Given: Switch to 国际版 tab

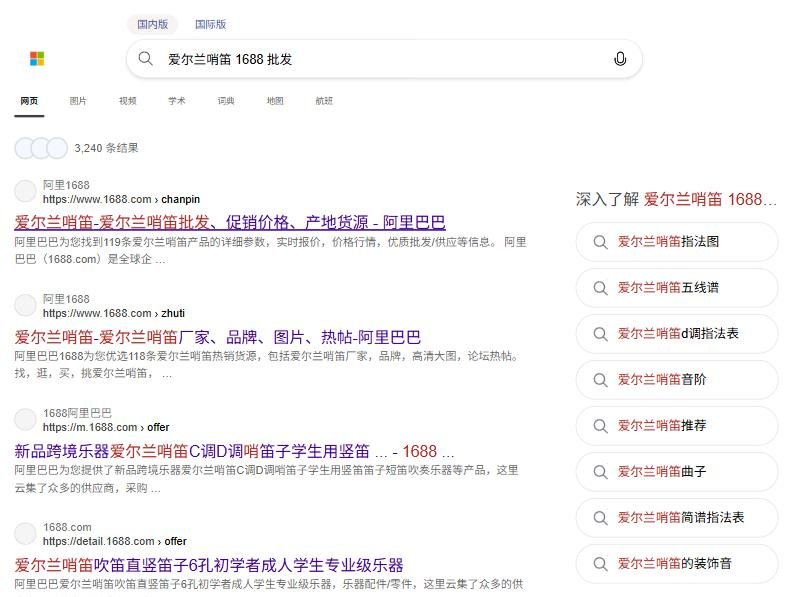Looking at the screenshot, I should [x=210, y=24].
